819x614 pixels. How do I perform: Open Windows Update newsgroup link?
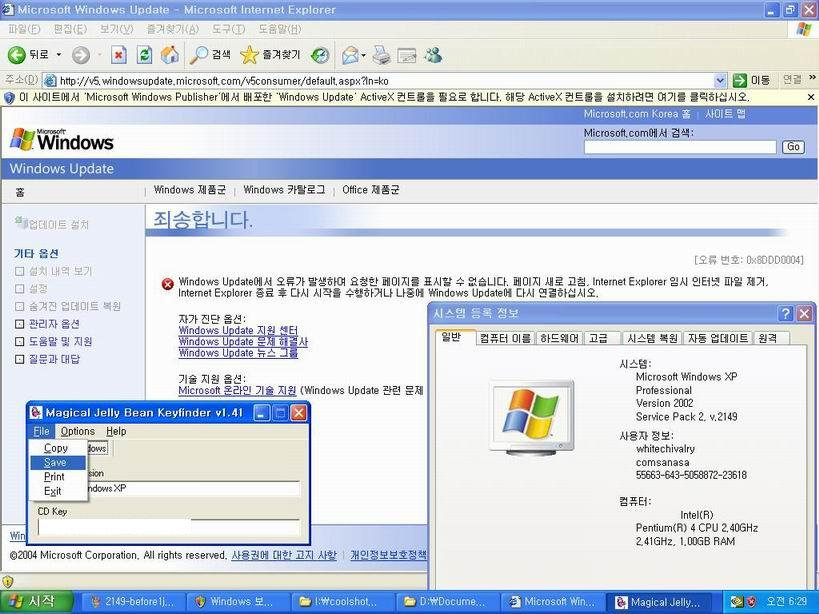tap(238, 353)
